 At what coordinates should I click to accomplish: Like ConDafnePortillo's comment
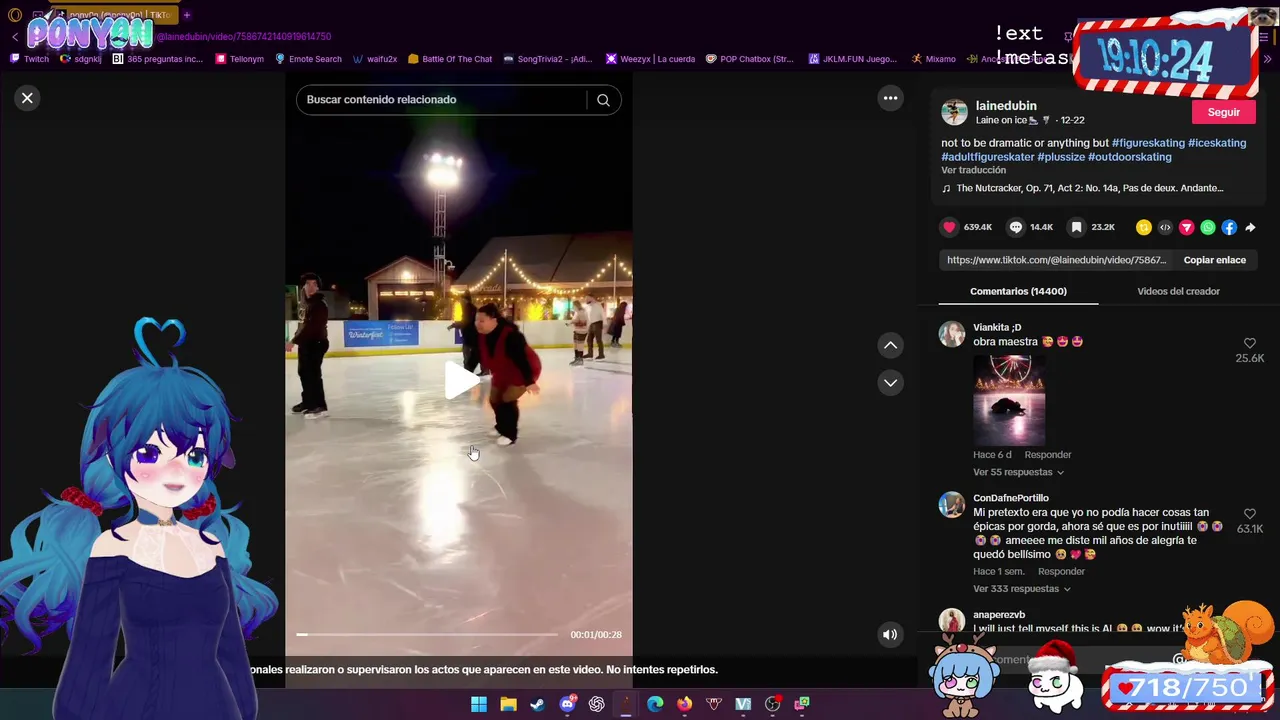click(x=1249, y=514)
